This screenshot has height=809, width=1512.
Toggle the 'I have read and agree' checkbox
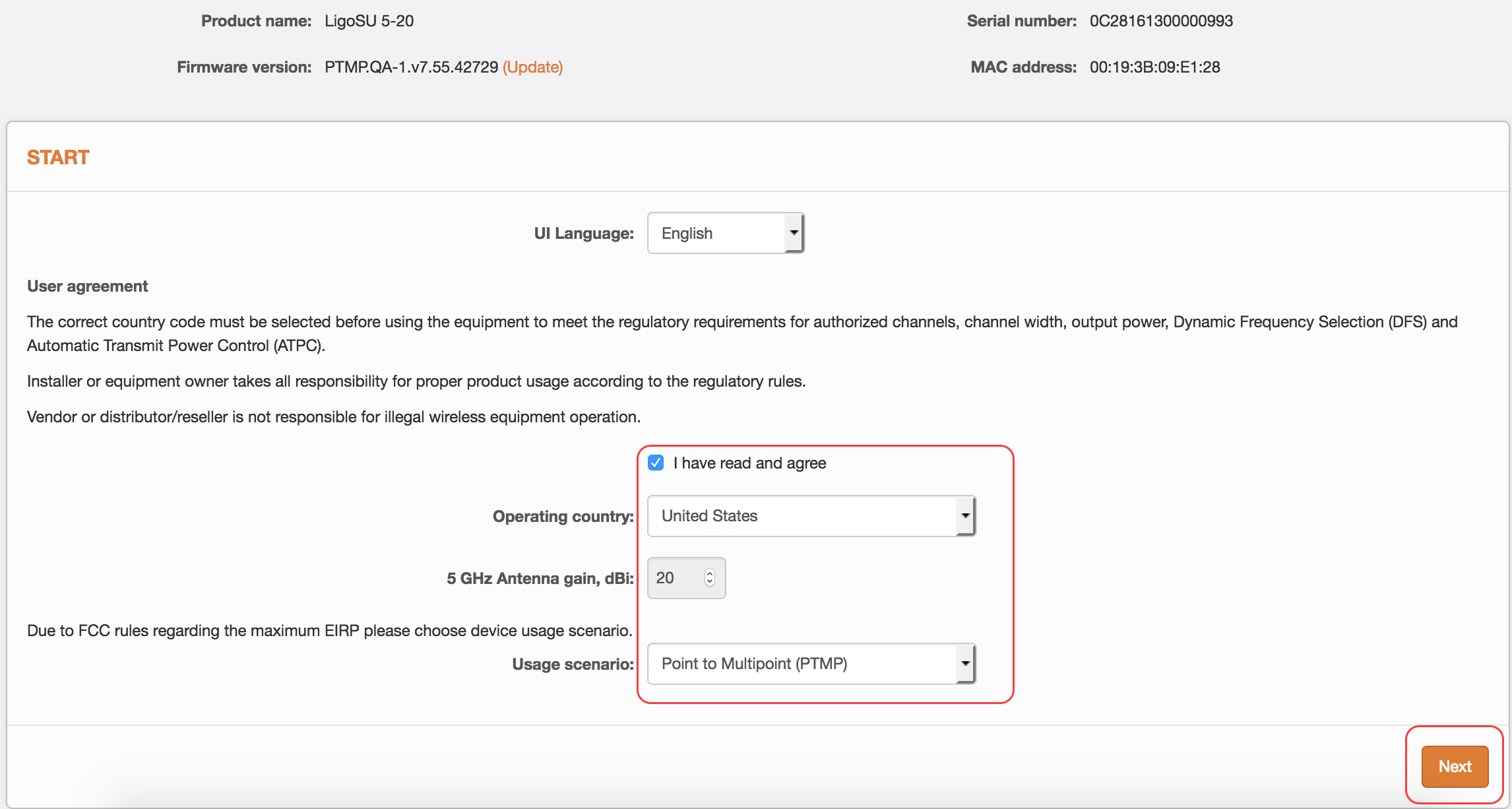point(656,463)
